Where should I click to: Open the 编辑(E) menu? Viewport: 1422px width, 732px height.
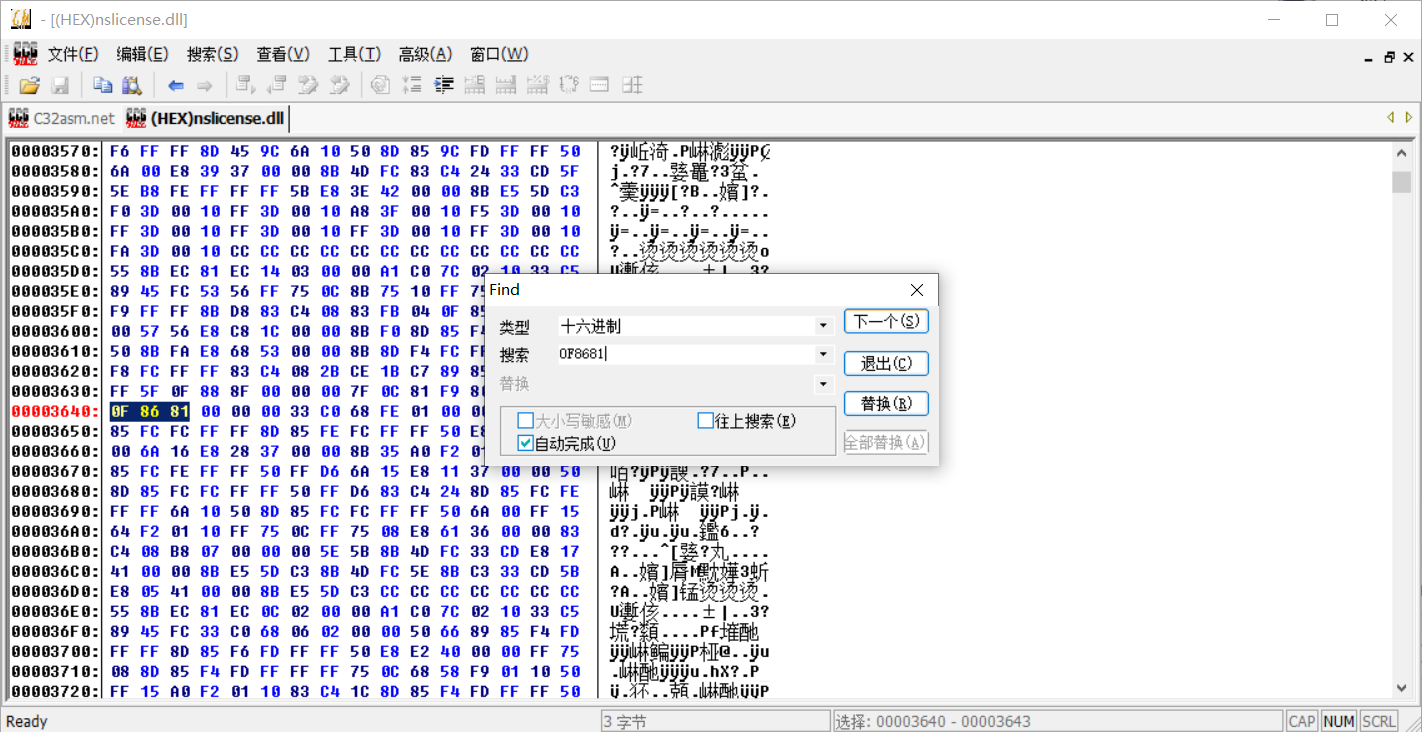142,54
